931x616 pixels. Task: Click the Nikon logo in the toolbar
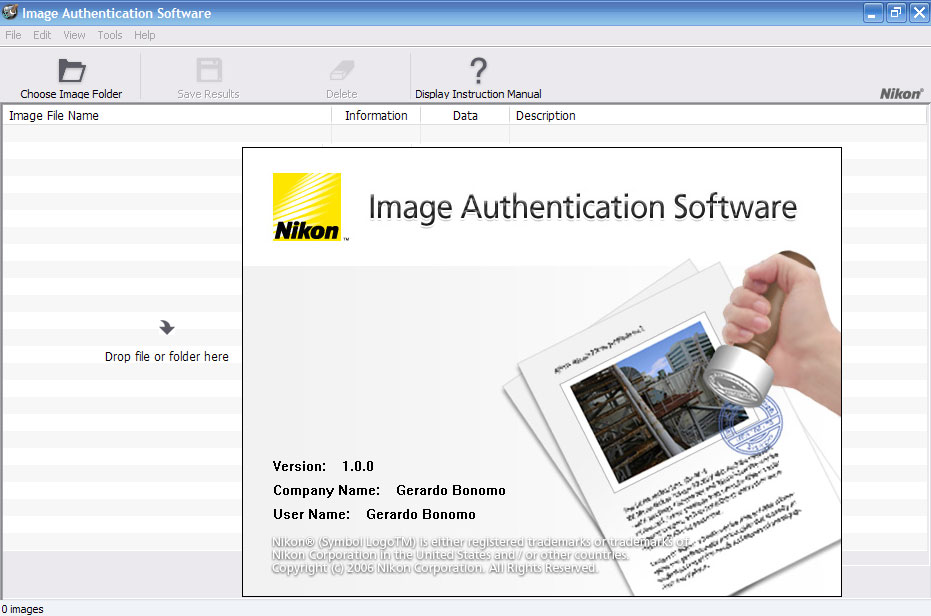(x=901, y=94)
